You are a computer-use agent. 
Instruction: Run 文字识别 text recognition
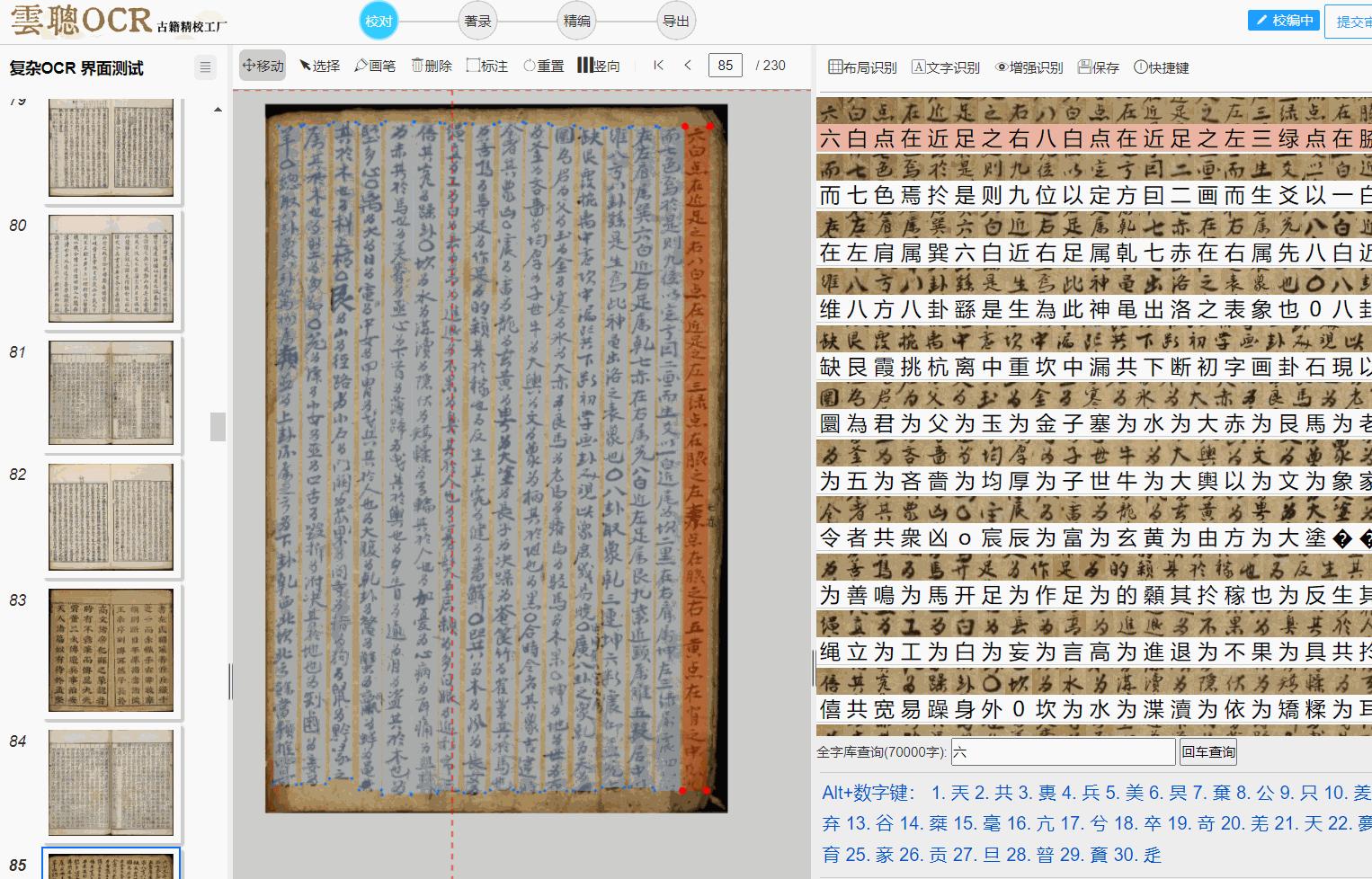(x=946, y=67)
